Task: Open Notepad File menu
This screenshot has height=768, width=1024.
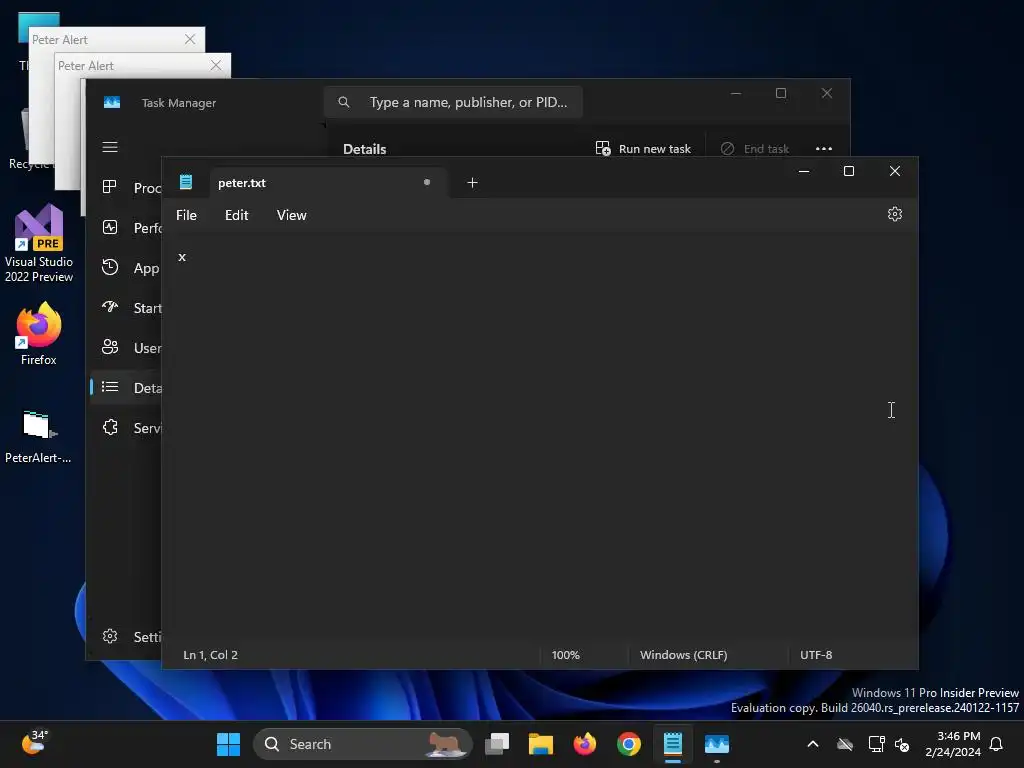Action: pyautogui.click(x=186, y=215)
